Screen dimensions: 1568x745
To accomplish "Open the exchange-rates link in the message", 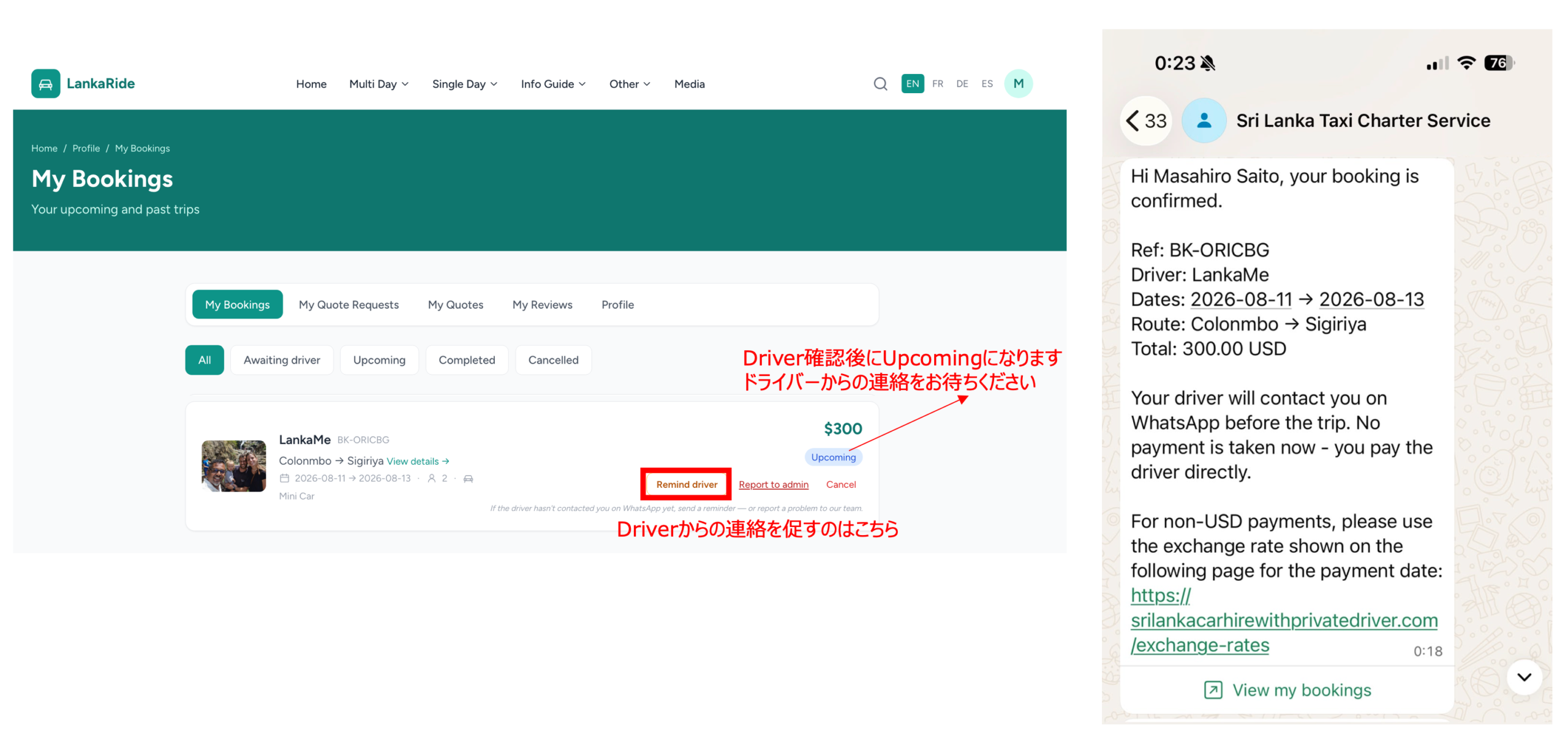I will pos(1284,620).
